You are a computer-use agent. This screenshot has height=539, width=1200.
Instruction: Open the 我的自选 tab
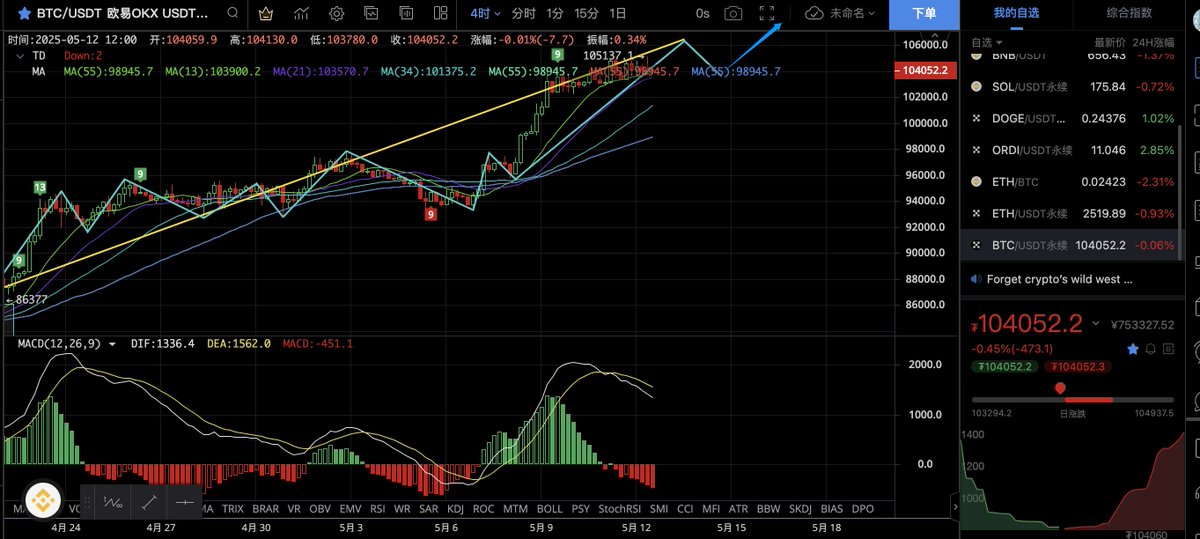click(x=1016, y=13)
